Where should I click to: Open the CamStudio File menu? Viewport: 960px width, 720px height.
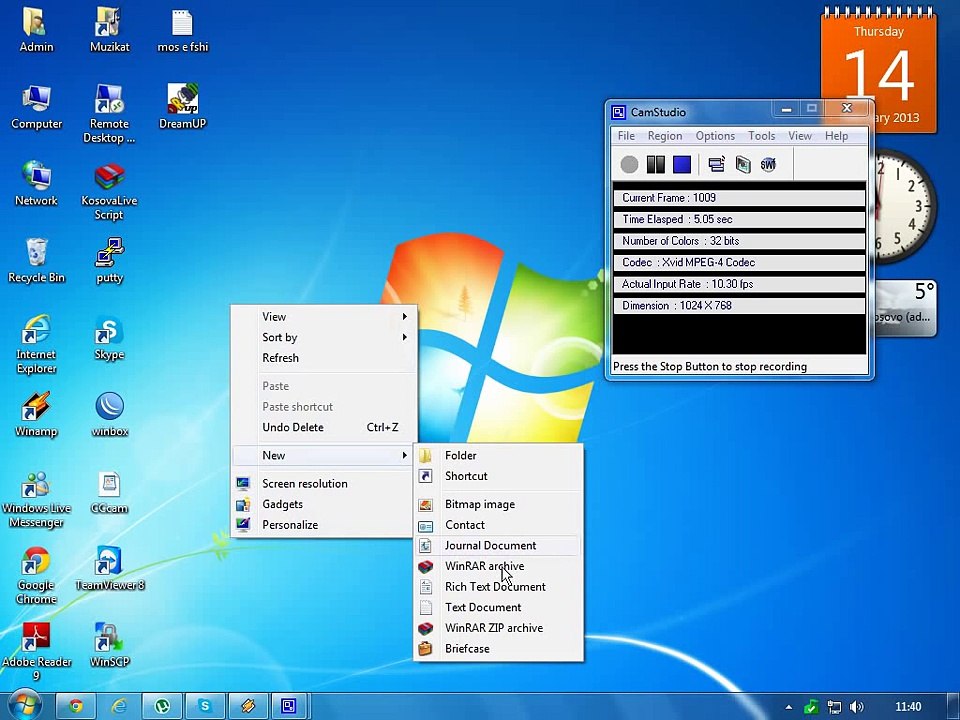coord(626,136)
